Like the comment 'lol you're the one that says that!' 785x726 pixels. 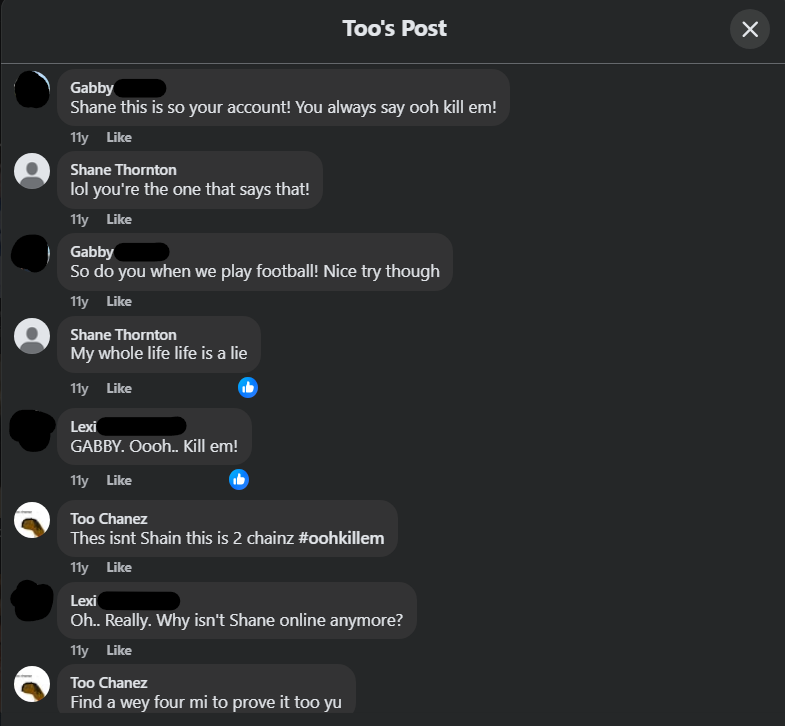click(119, 219)
